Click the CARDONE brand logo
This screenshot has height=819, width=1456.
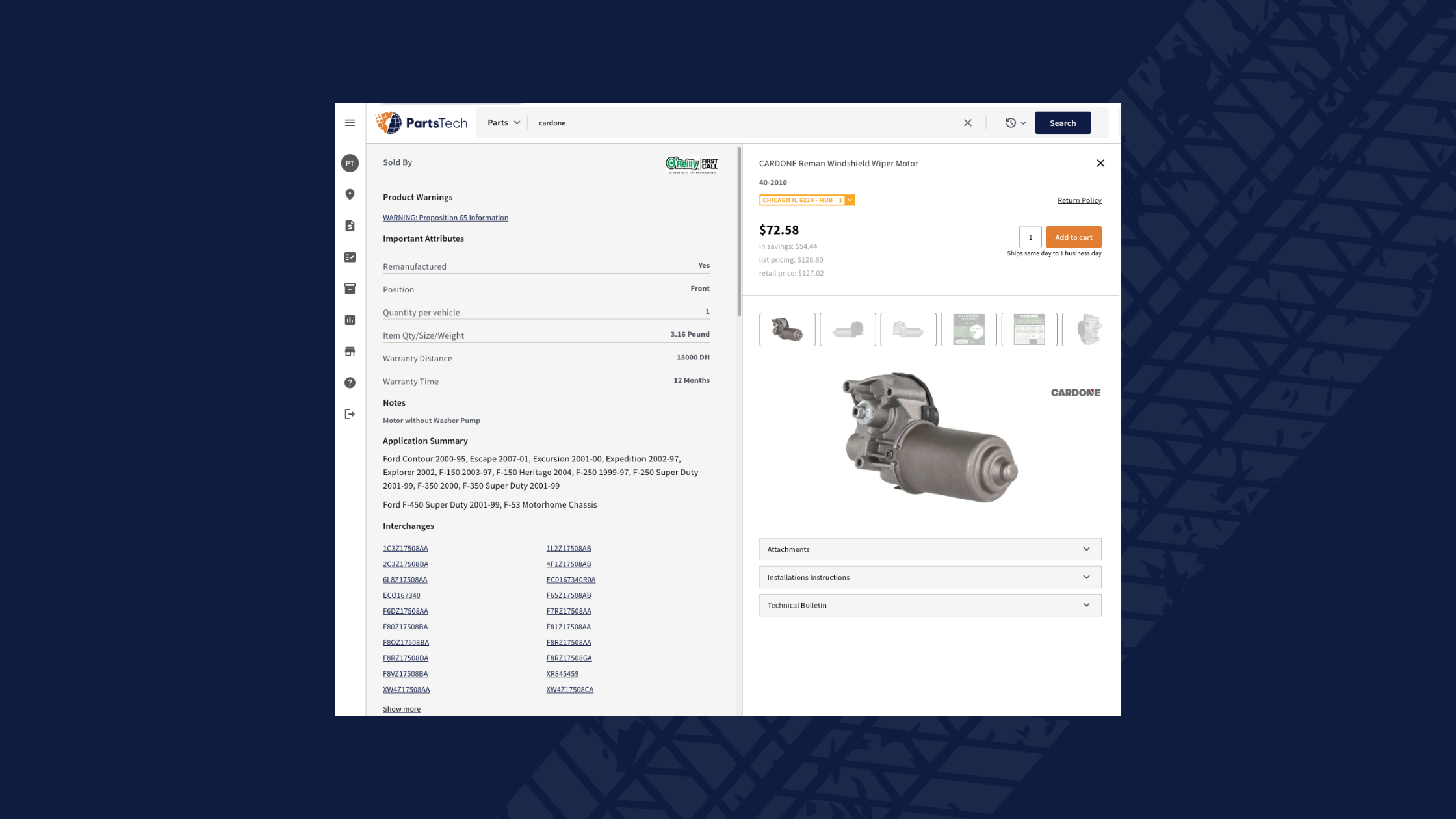pos(1076,393)
